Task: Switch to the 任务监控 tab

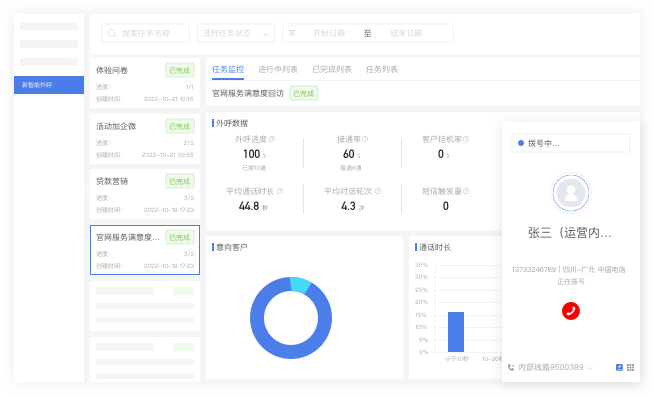Action: click(228, 69)
